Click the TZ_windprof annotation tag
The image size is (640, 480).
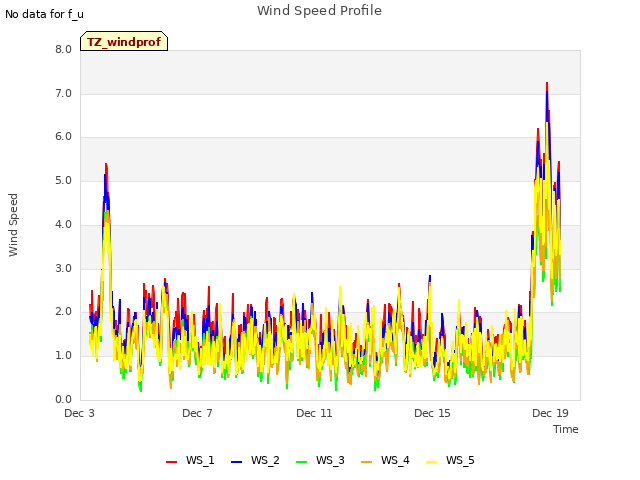[x=124, y=41]
